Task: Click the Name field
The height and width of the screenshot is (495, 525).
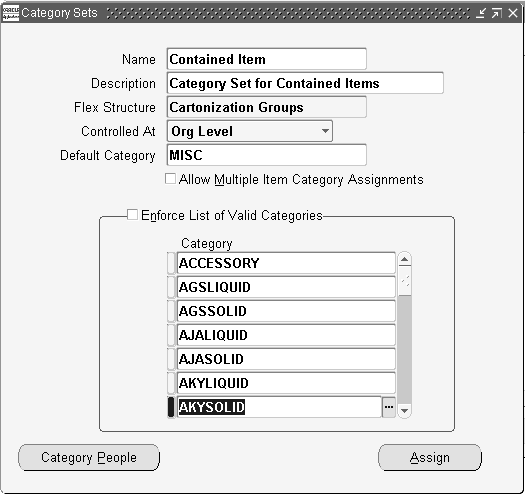Action: tap(267, 59)
